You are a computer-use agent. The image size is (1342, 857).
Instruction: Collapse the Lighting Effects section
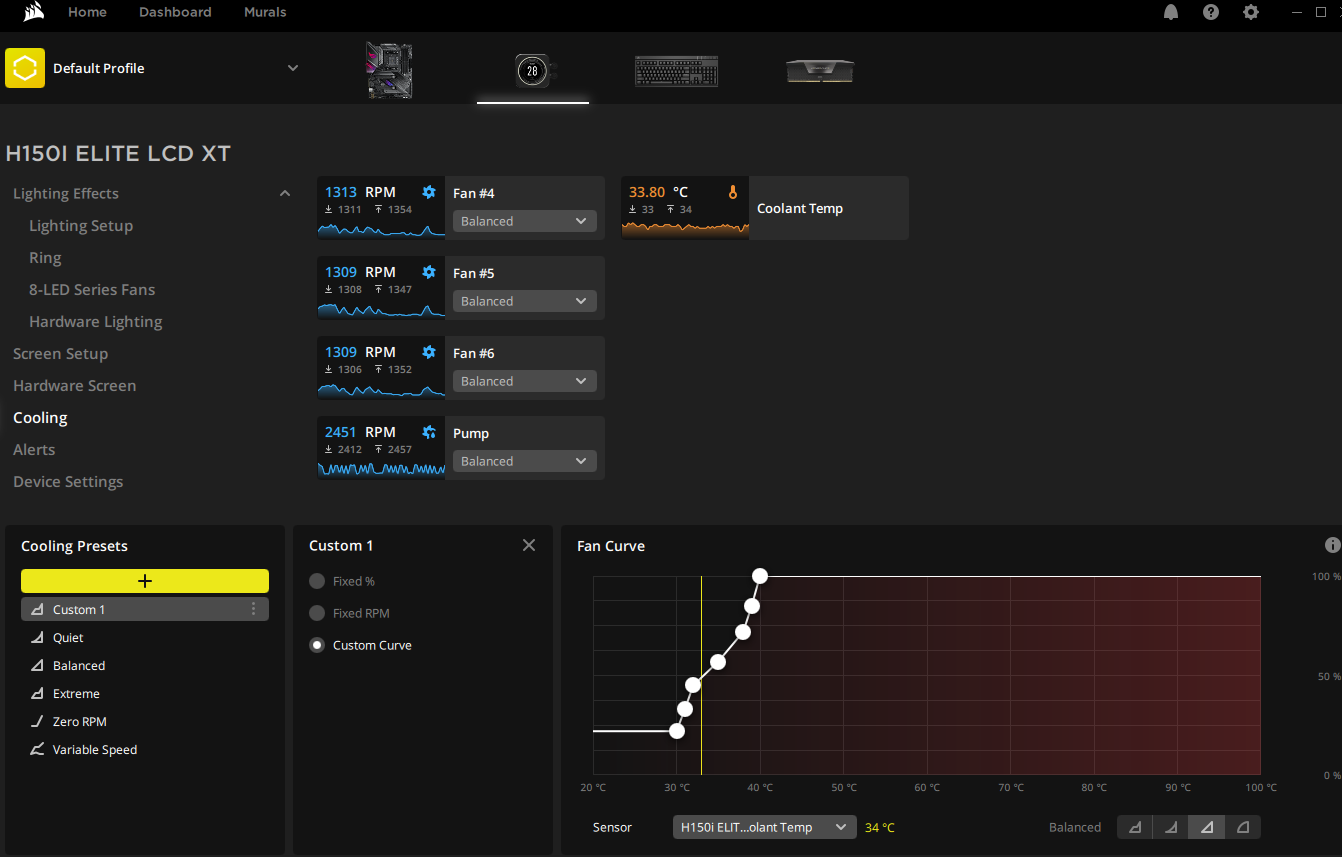point(285,193)
